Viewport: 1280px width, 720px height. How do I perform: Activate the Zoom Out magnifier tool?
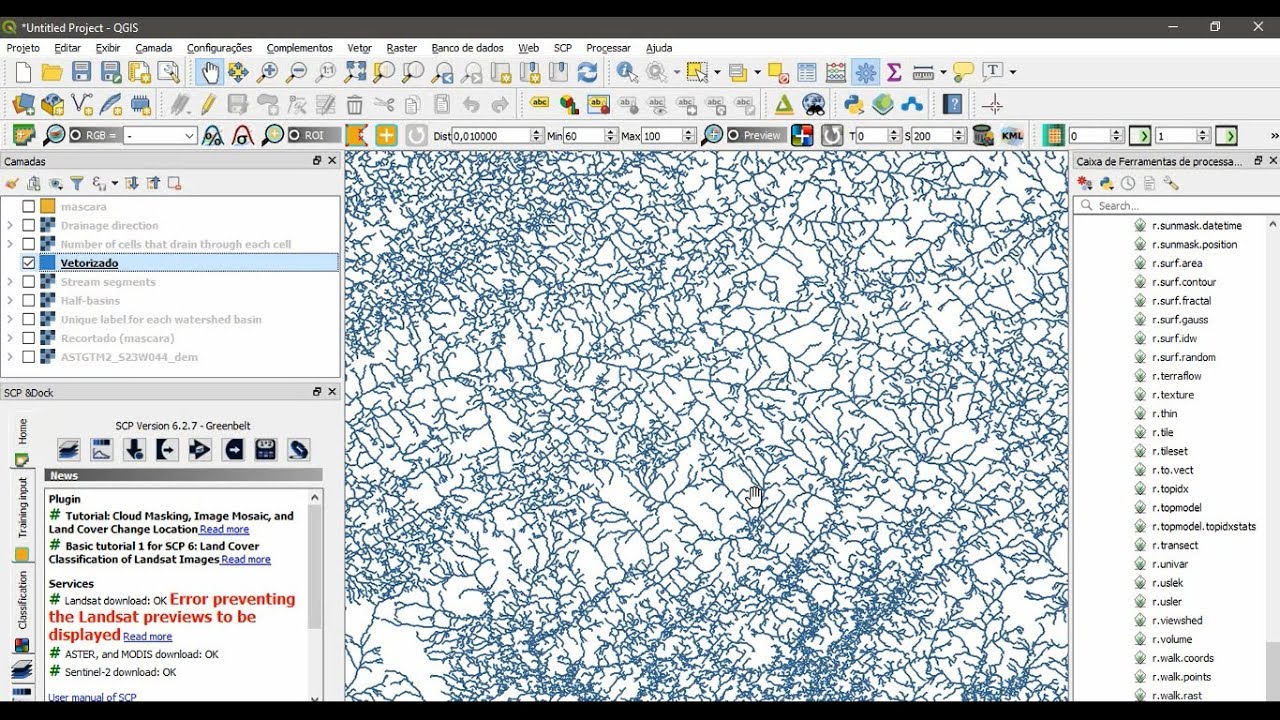click(296, 72)
